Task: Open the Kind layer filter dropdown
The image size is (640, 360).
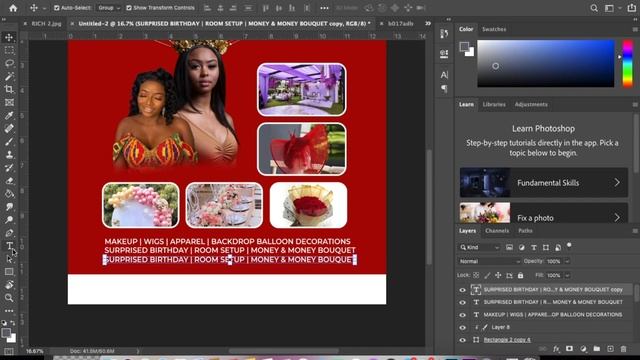Action: coord(480,247)
